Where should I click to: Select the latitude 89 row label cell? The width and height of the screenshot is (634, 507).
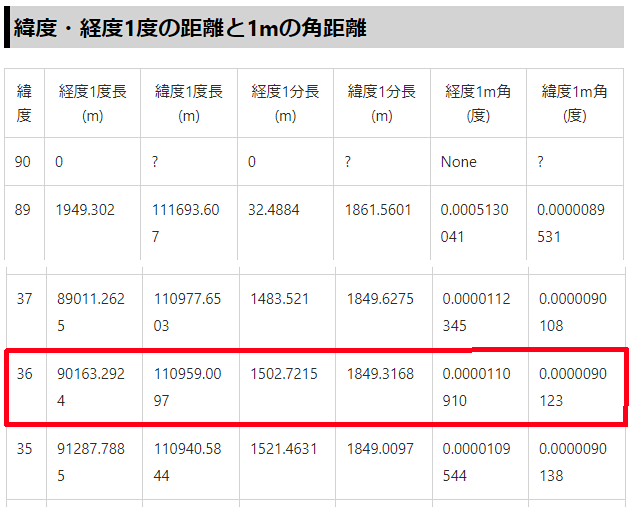click(x=24, y=210)
